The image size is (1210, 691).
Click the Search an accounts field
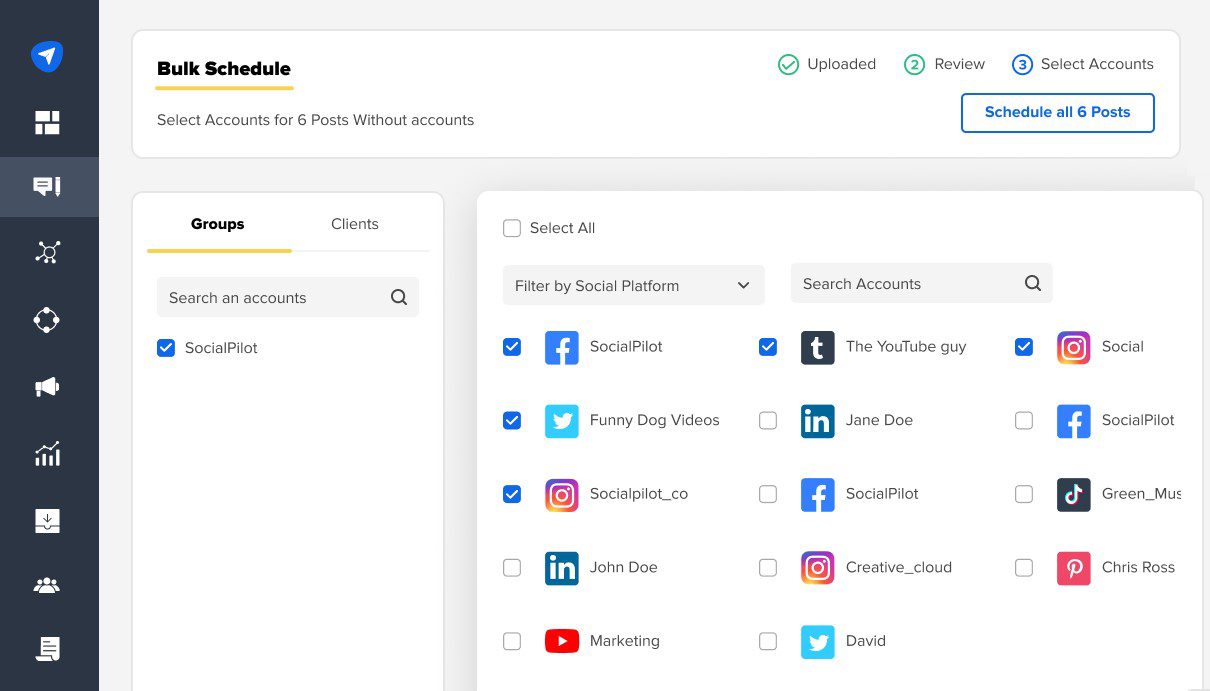tap(275, 298)
